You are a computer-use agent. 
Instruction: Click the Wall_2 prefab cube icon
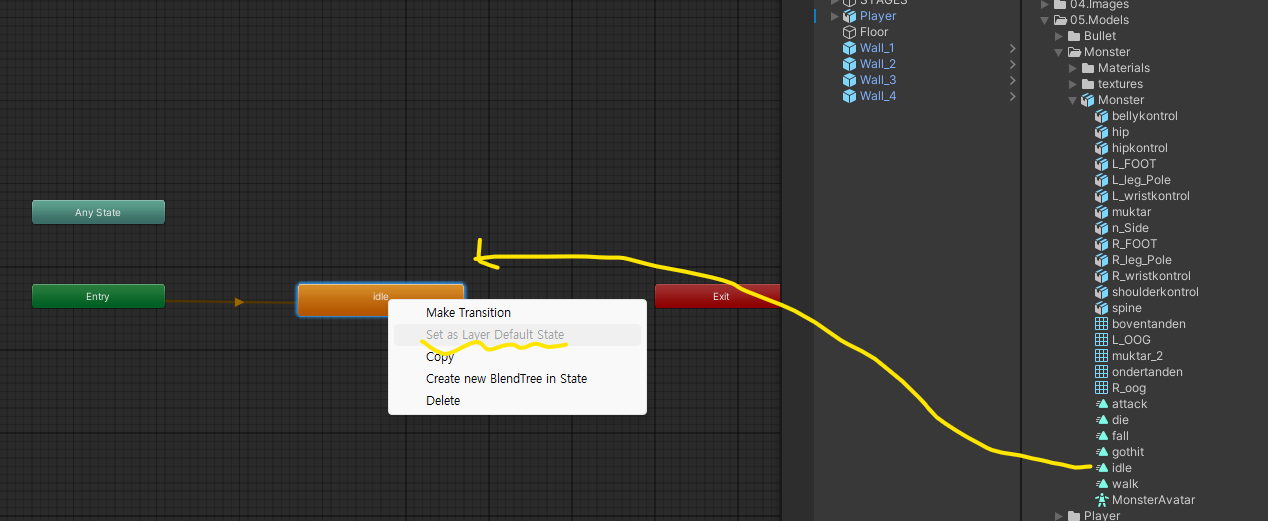click(x=849, y=64)
